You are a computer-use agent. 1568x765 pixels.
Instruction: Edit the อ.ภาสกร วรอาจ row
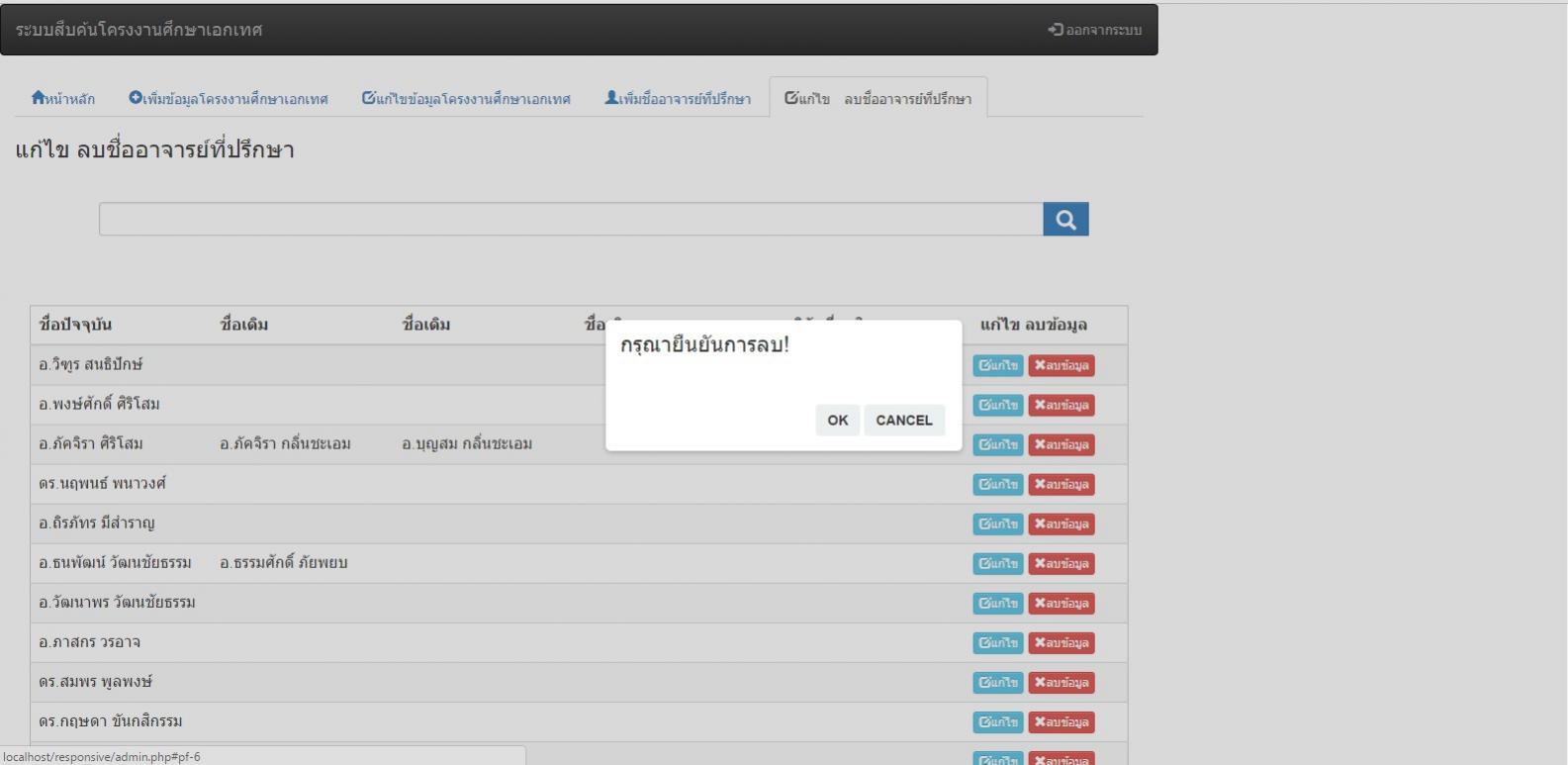point(998,642)
